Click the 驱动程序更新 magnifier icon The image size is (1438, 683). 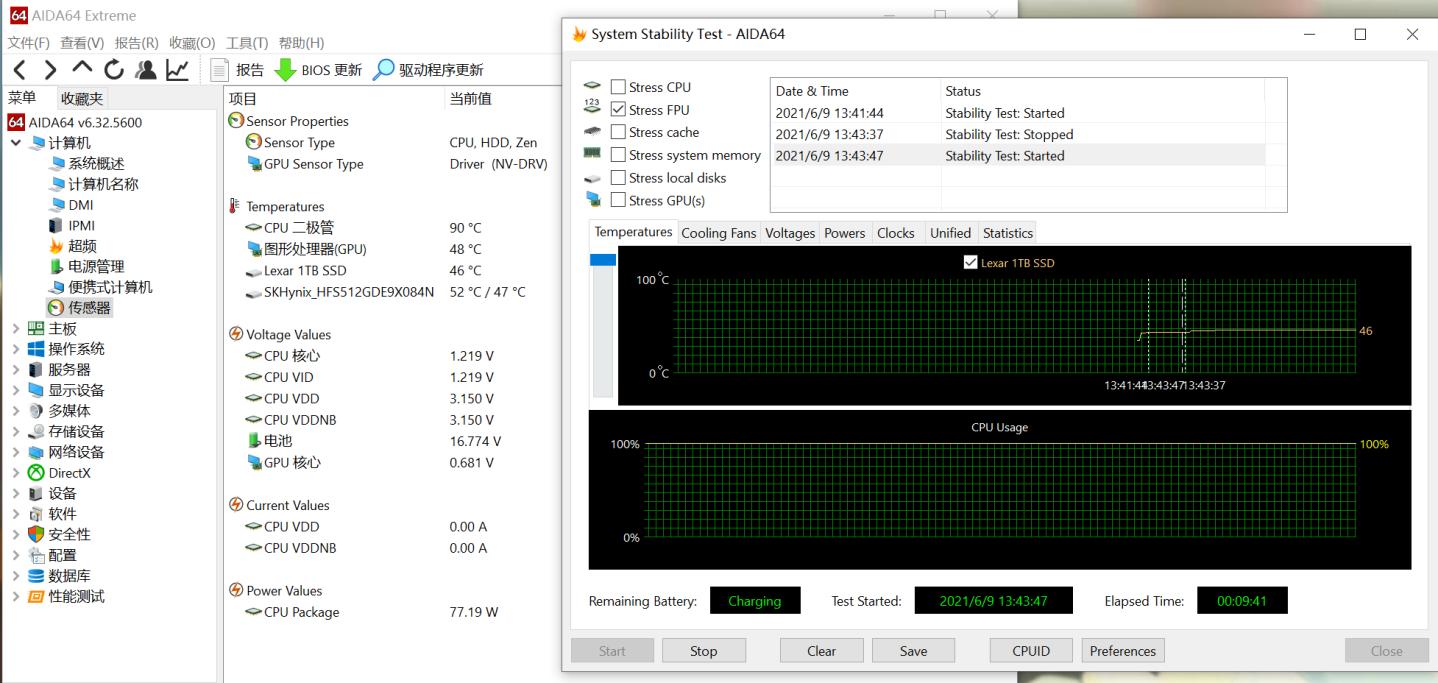pyautogui.click(x=384, y=70)
